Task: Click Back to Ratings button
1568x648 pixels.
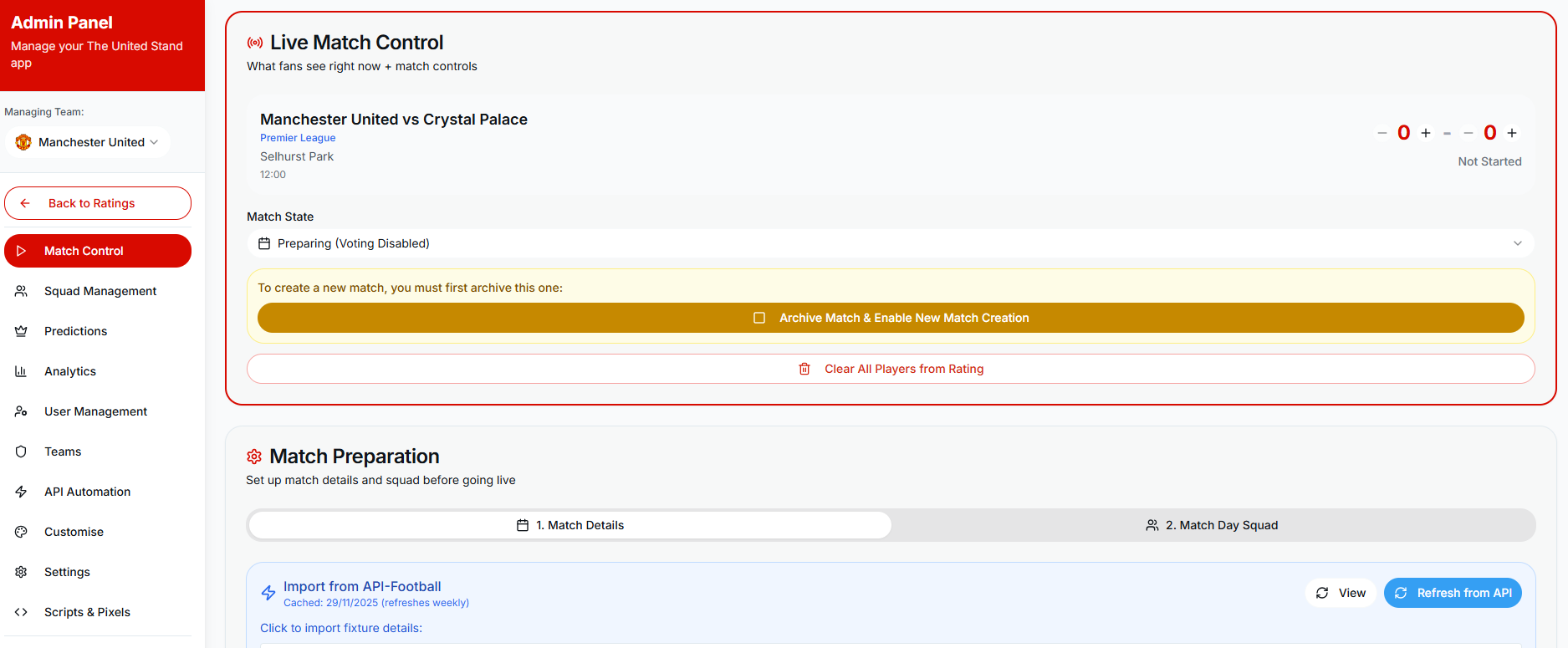Action: [98, 203]
